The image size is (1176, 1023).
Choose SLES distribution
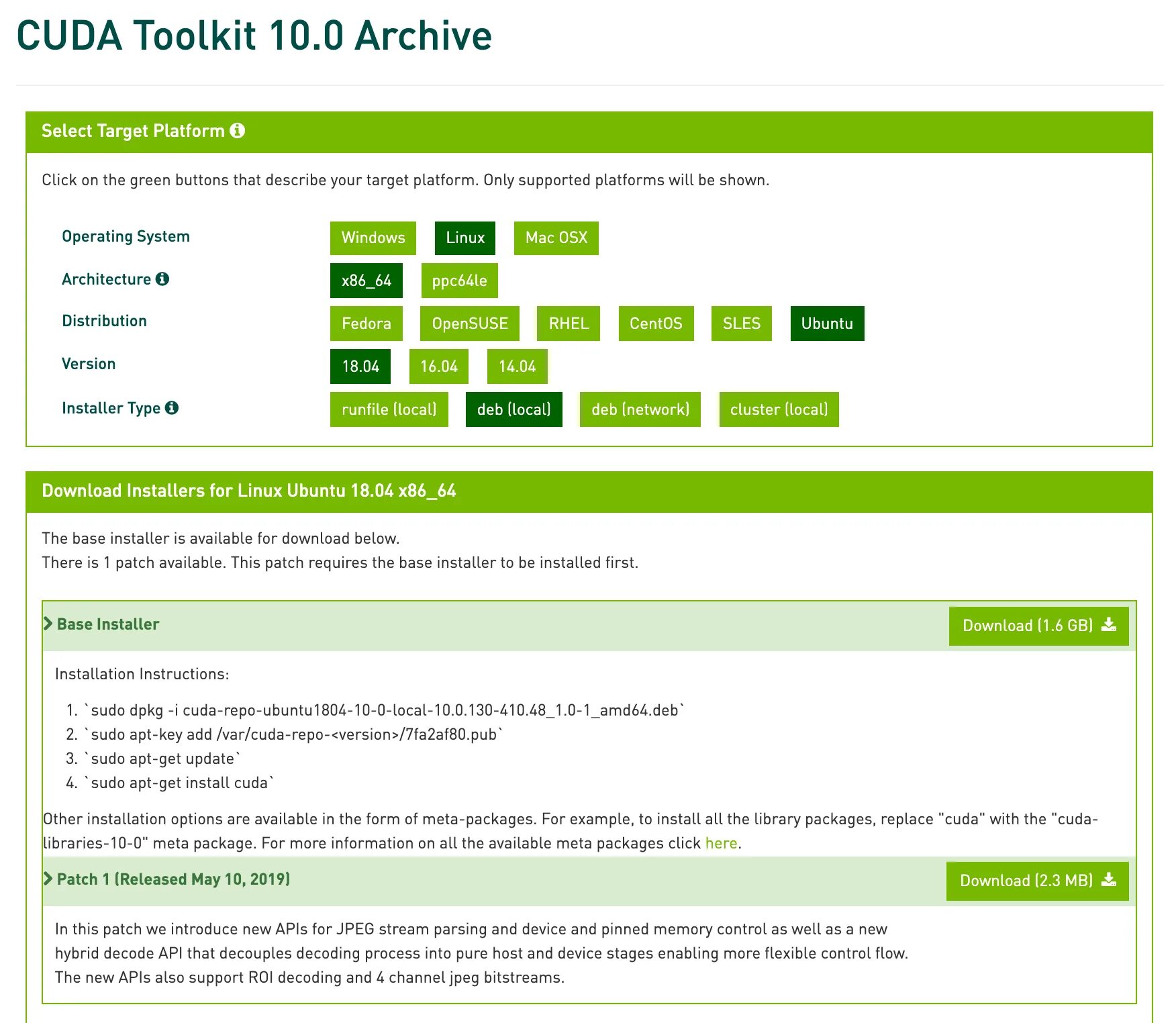[742, 324]
